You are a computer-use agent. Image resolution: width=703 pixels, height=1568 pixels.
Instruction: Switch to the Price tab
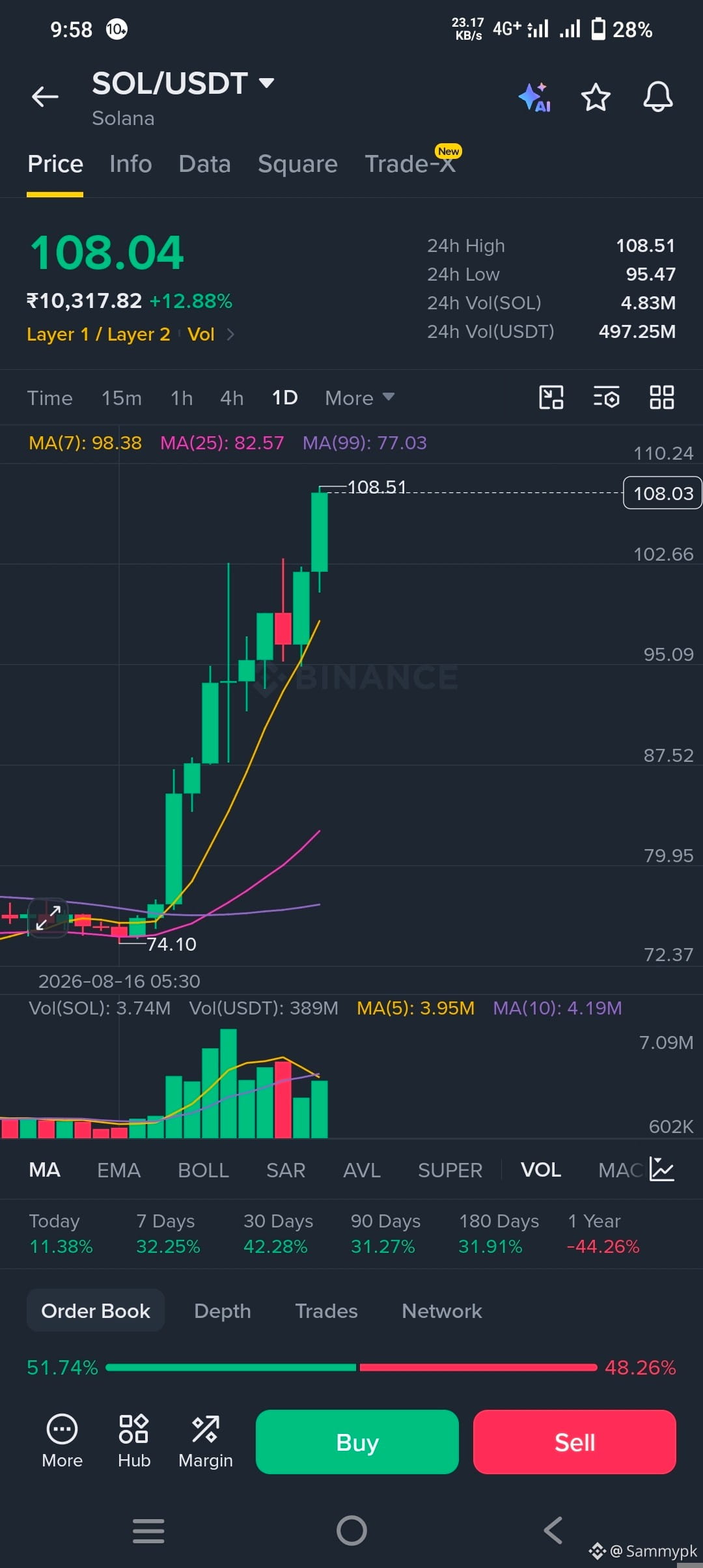[x=55, y=164]
